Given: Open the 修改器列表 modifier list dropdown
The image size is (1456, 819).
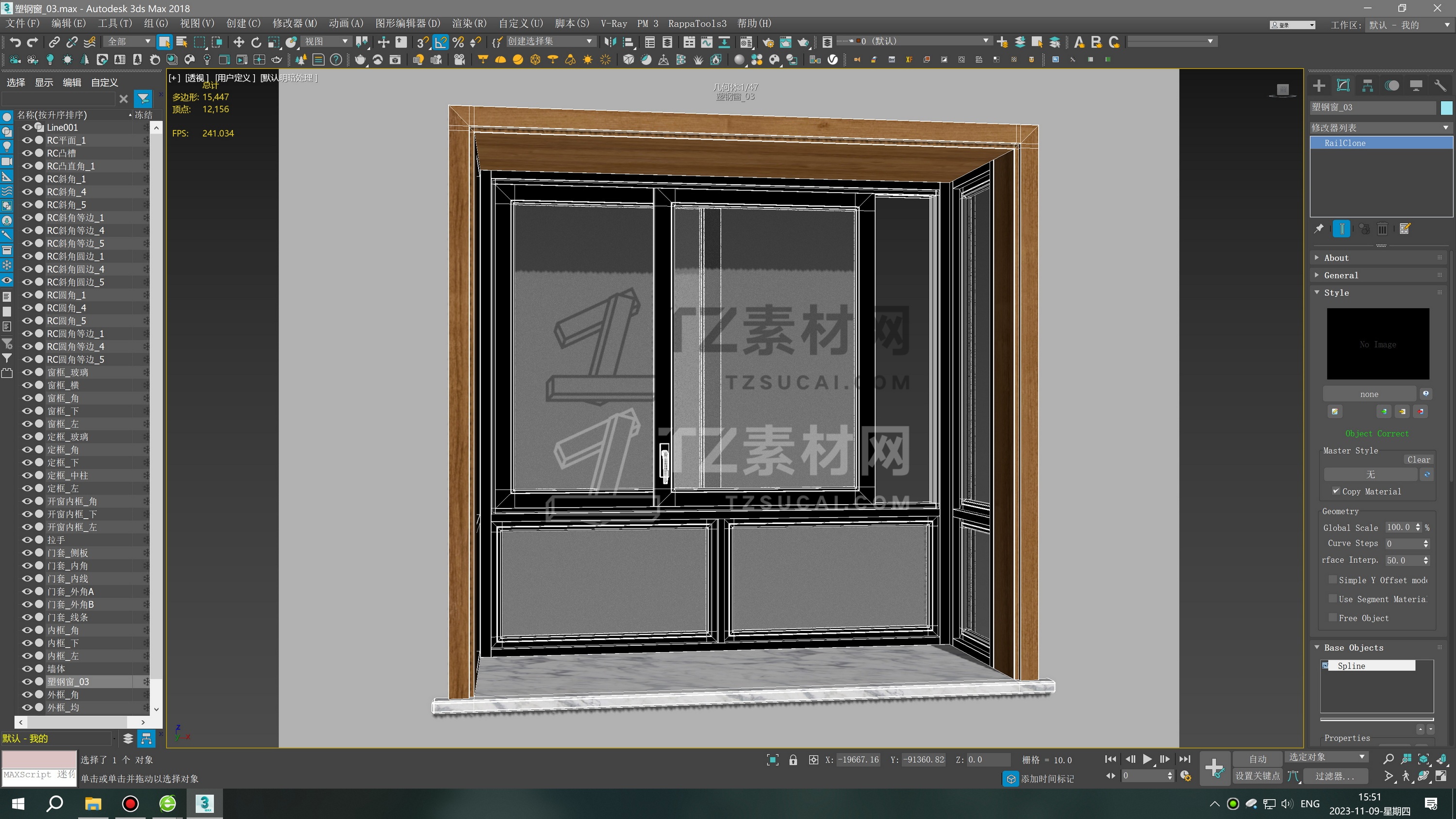Looking at the screenshot, I should 1380,128.
